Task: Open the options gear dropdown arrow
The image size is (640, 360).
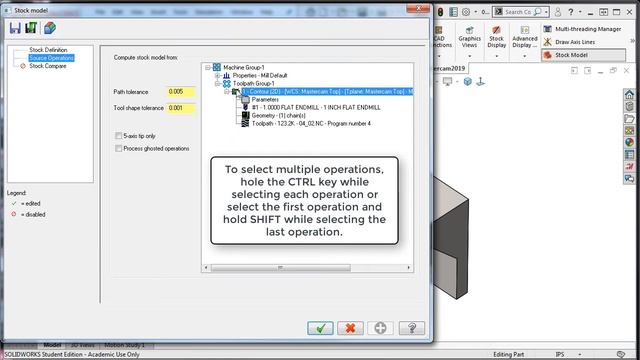Action: (476, 12)
